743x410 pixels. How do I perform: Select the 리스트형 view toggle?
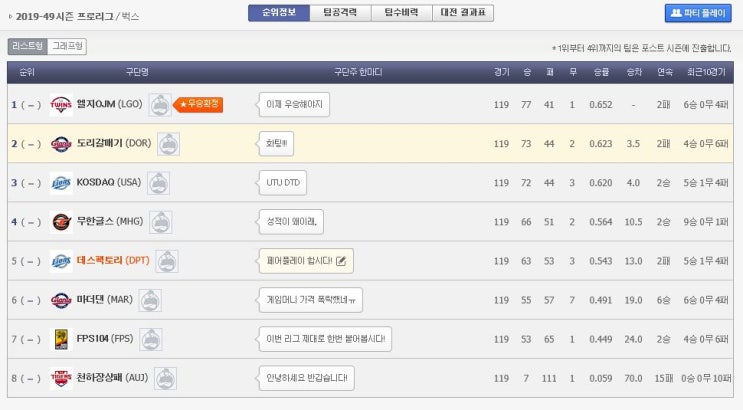pos(27,46)
